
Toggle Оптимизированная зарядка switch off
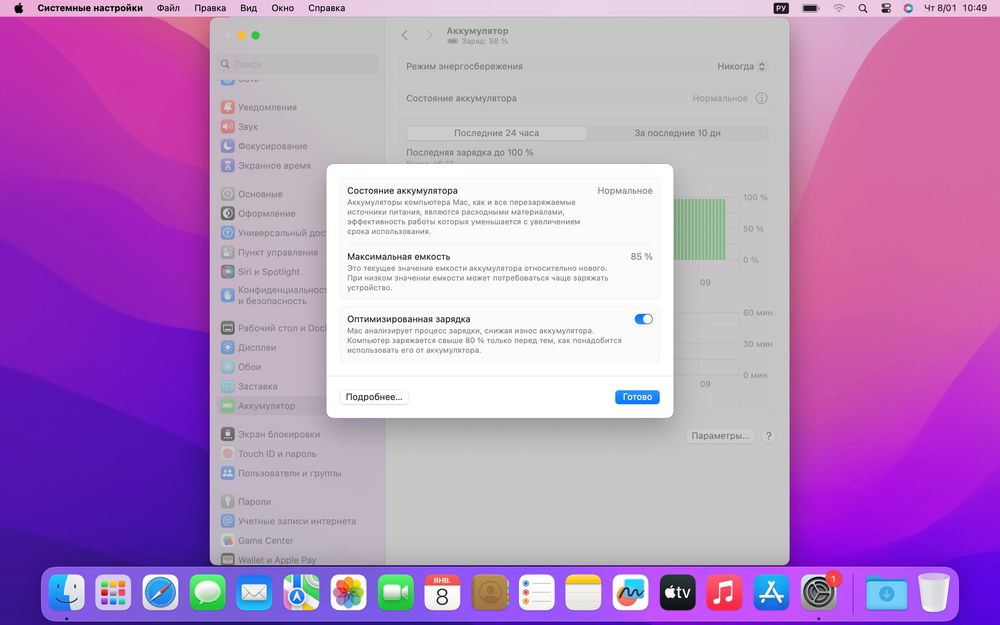pyautogui.click(x=643, y=319)
